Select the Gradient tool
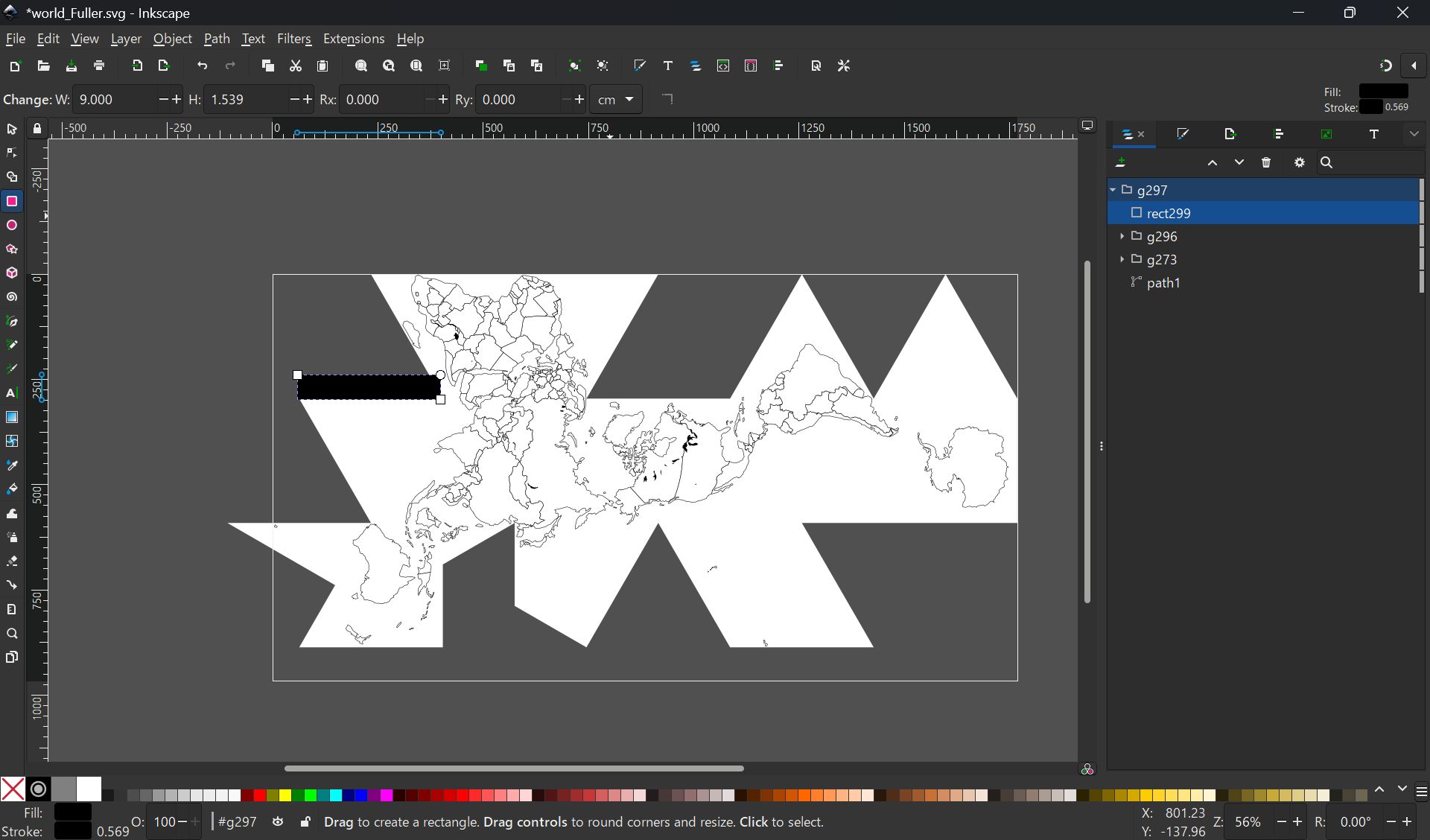The image size is (1430, 840). [11, 417]
